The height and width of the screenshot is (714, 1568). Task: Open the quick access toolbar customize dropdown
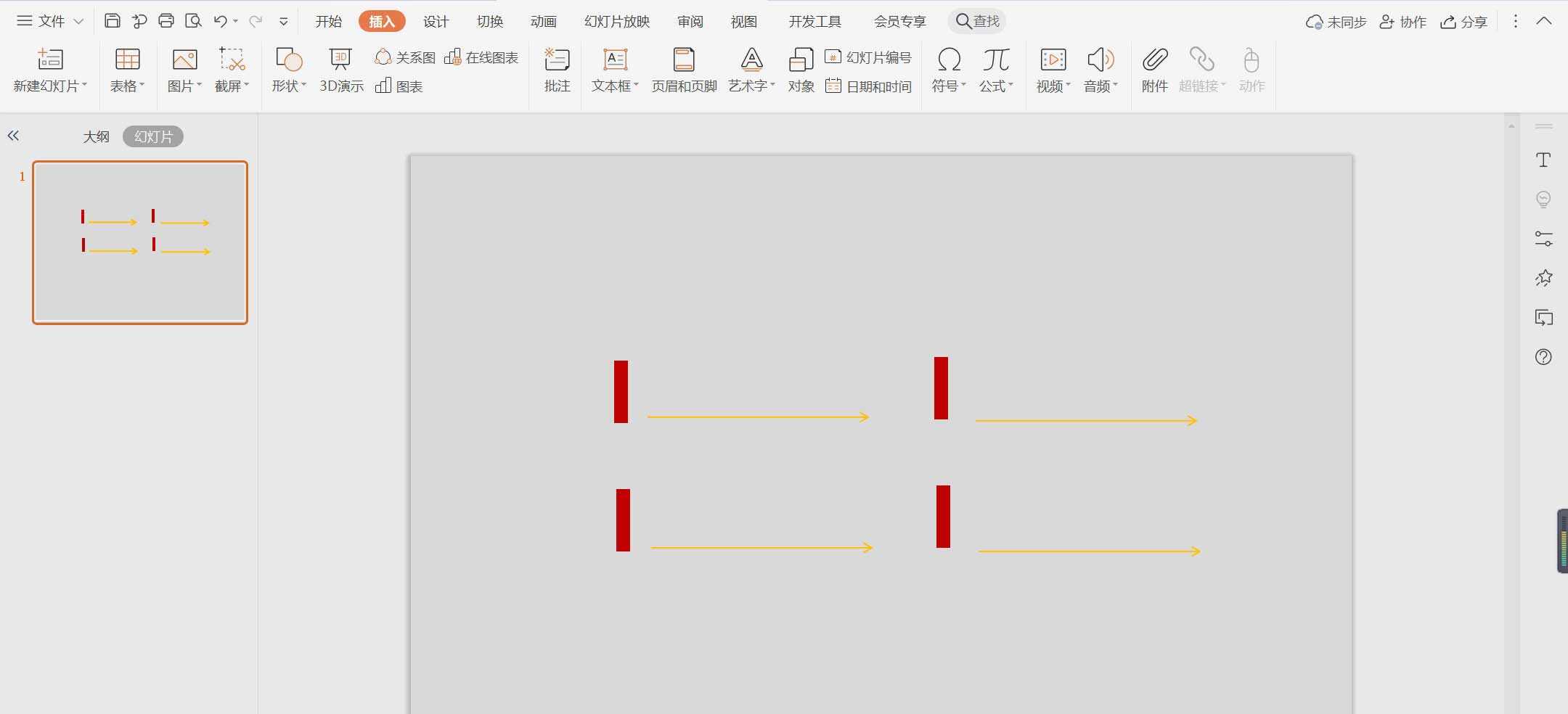(283, 22)
